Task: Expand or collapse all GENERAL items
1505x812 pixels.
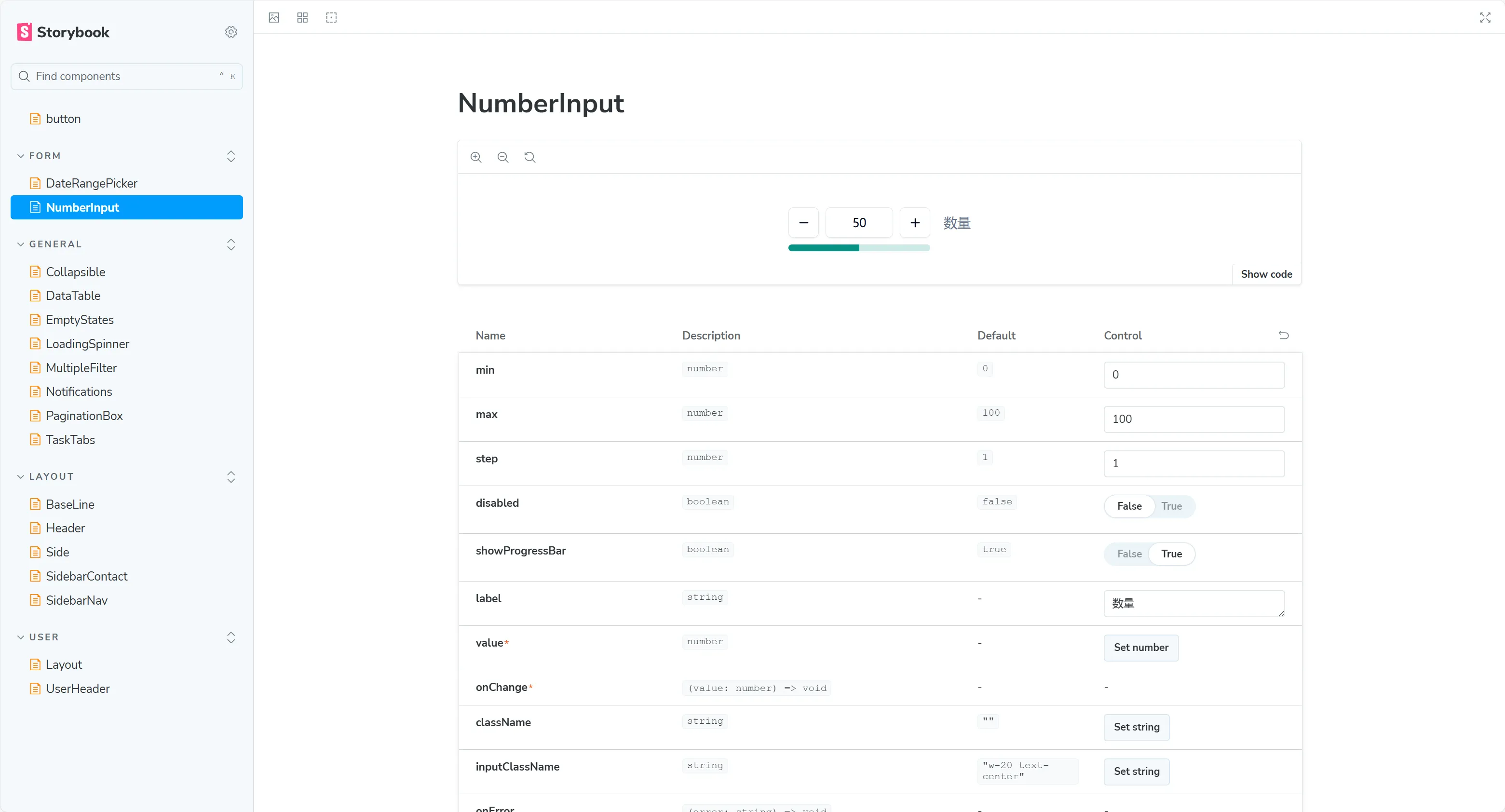Action: pyautogui.click(x=231, y=244)
